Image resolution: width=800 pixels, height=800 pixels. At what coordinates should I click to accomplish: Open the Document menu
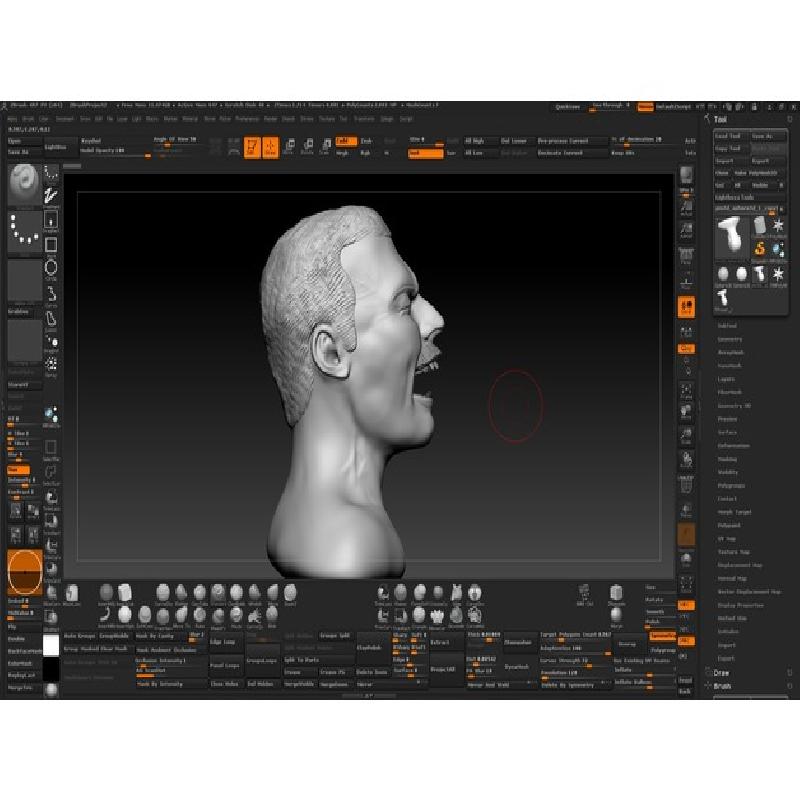click(x=65, y=119)
